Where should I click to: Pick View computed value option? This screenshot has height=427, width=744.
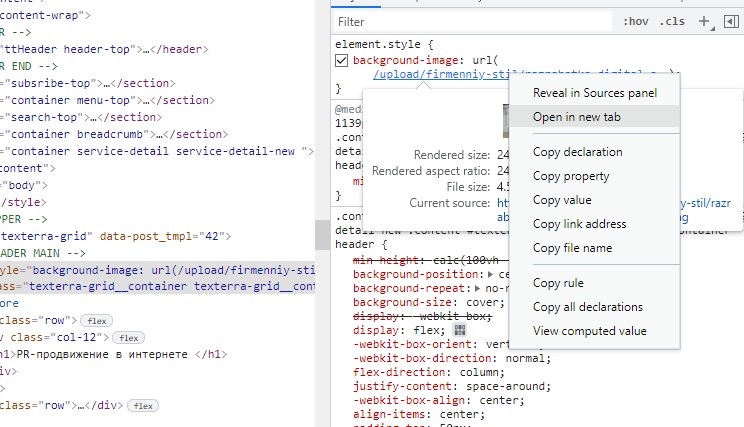click(589, 331)
